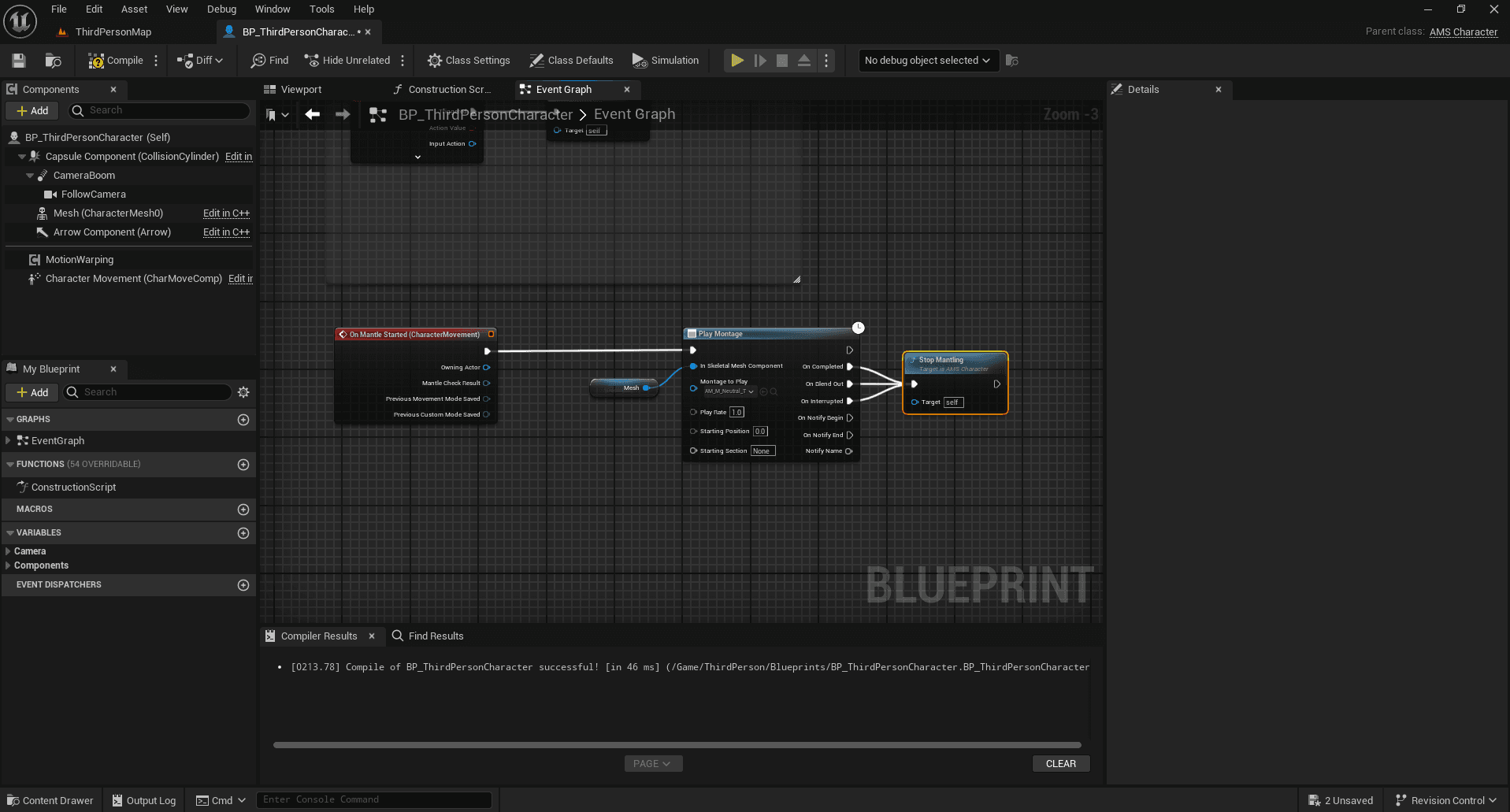Add a new component

click(x=32, y=111)
